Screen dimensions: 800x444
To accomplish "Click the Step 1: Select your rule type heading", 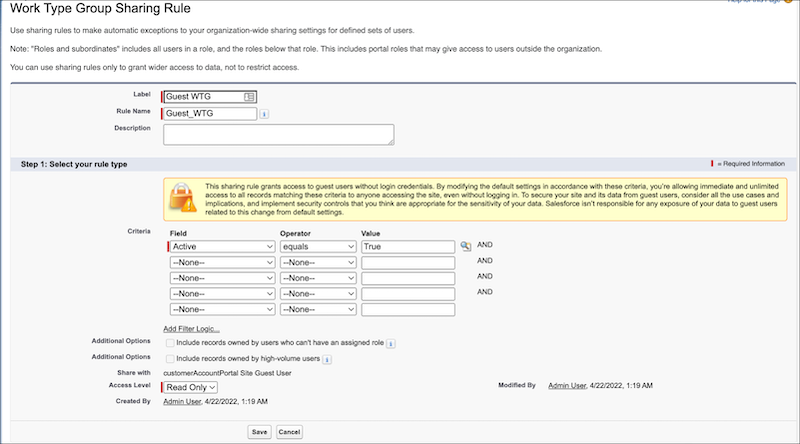I will pyautogui.click(x=74, y=164).
